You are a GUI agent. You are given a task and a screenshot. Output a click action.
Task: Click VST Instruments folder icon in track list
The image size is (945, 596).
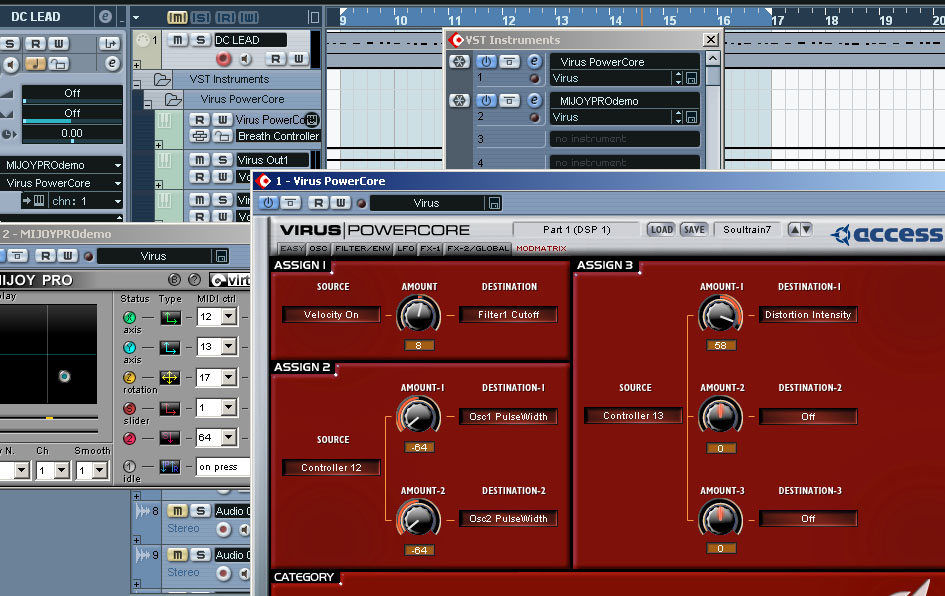coord(162,79)
